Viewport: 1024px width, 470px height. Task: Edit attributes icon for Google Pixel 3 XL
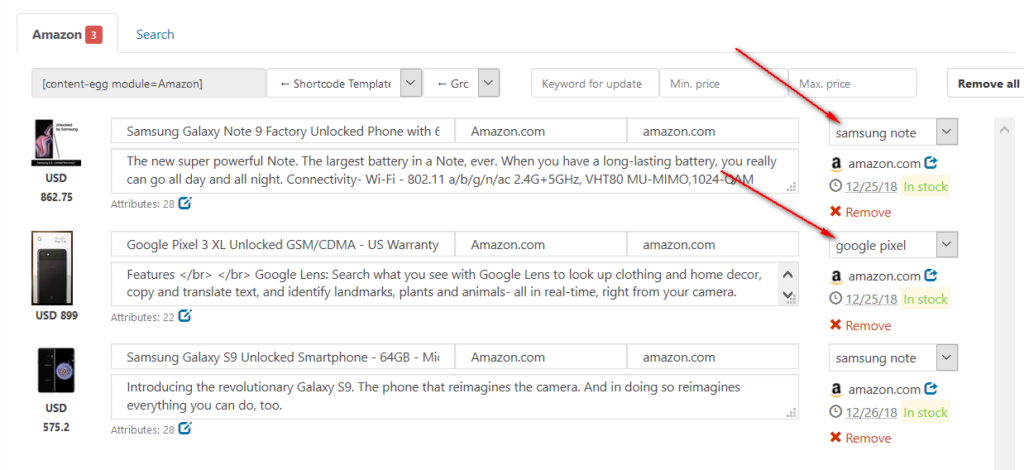pos(185,316)
